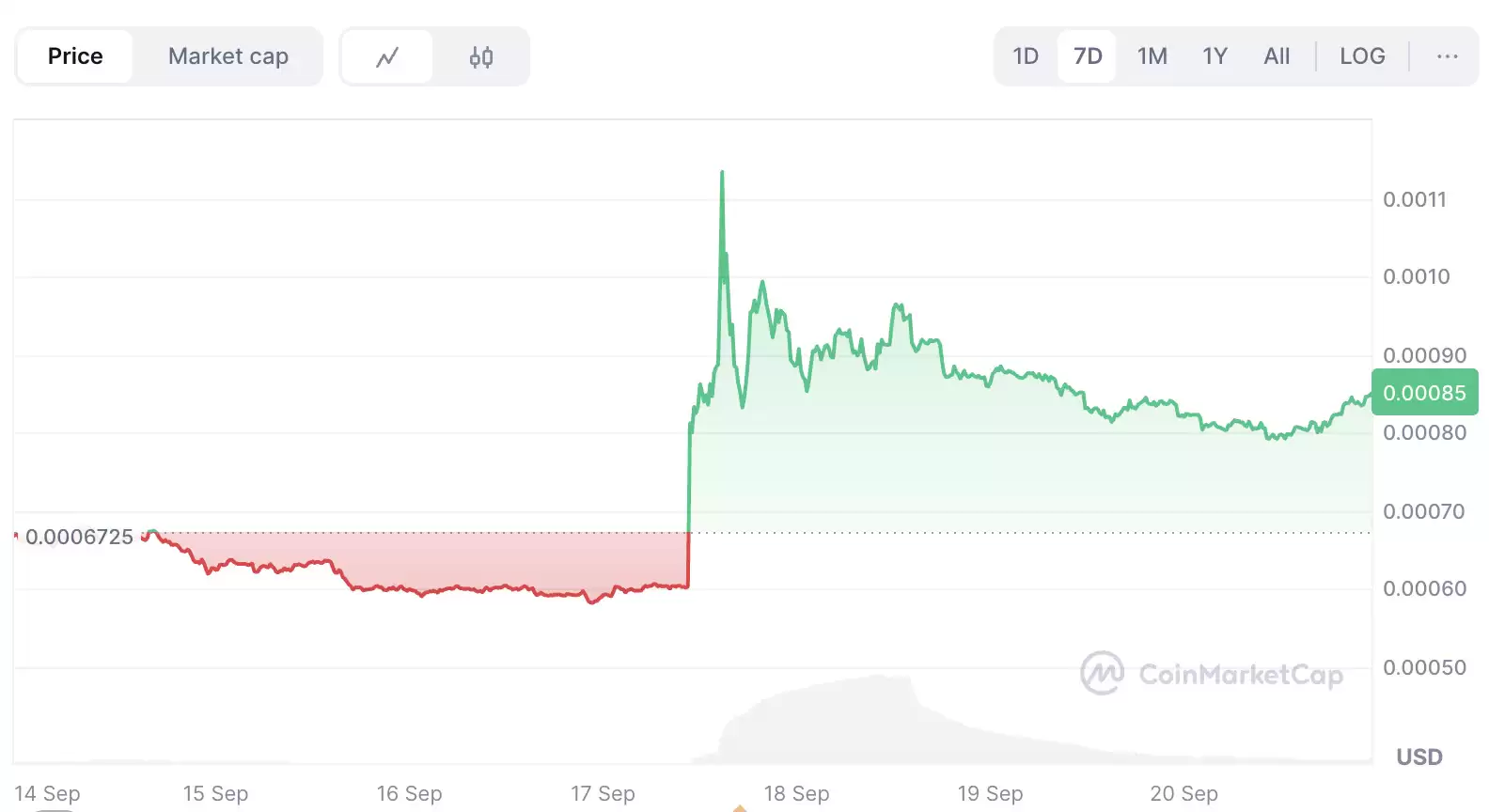Select the Price tab

click(75, 56)
